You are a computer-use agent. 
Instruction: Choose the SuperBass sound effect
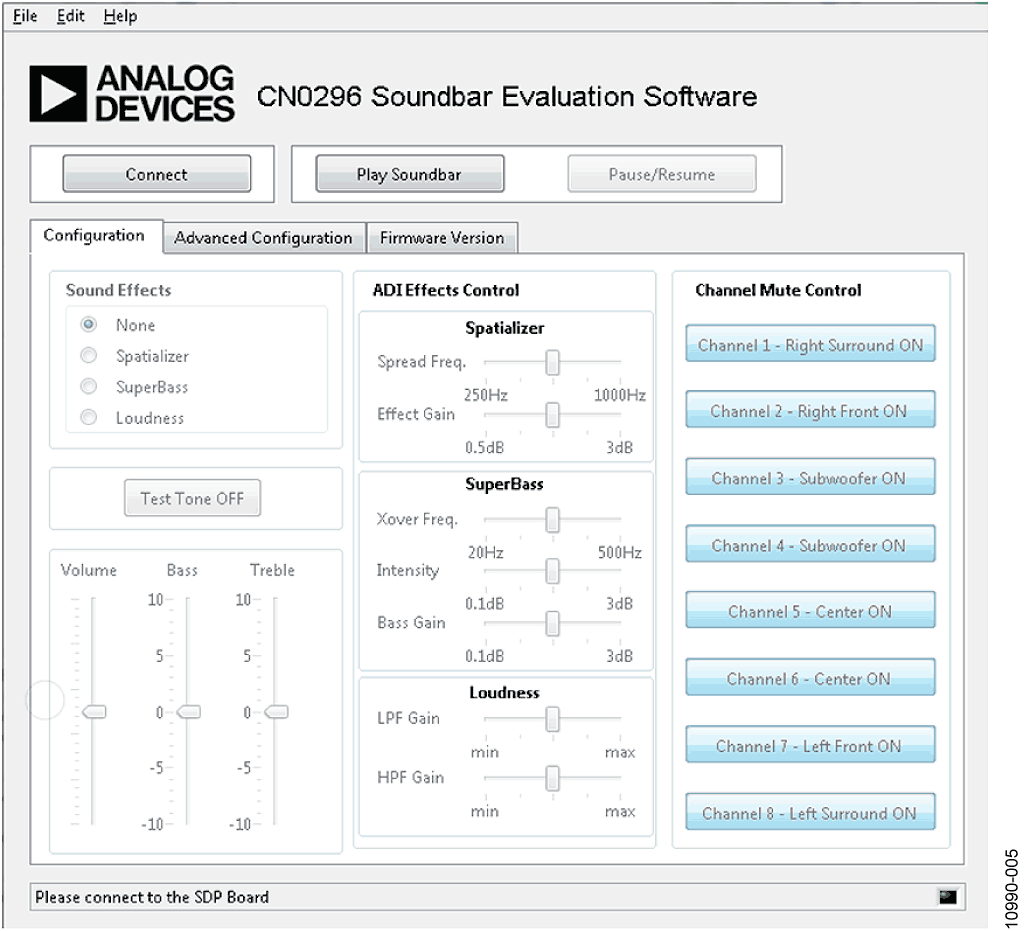(x=89, y=387)
